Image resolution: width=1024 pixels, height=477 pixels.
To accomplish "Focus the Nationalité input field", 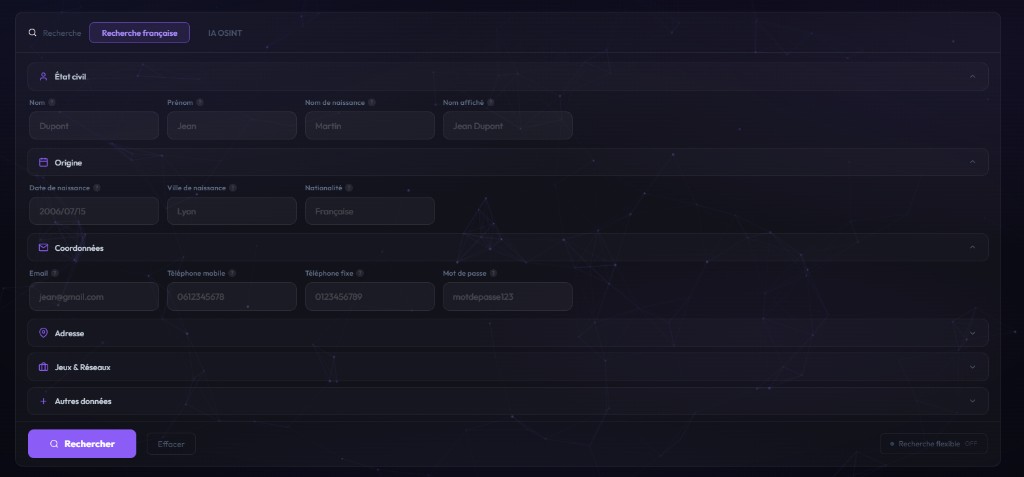I will (370, 211).
